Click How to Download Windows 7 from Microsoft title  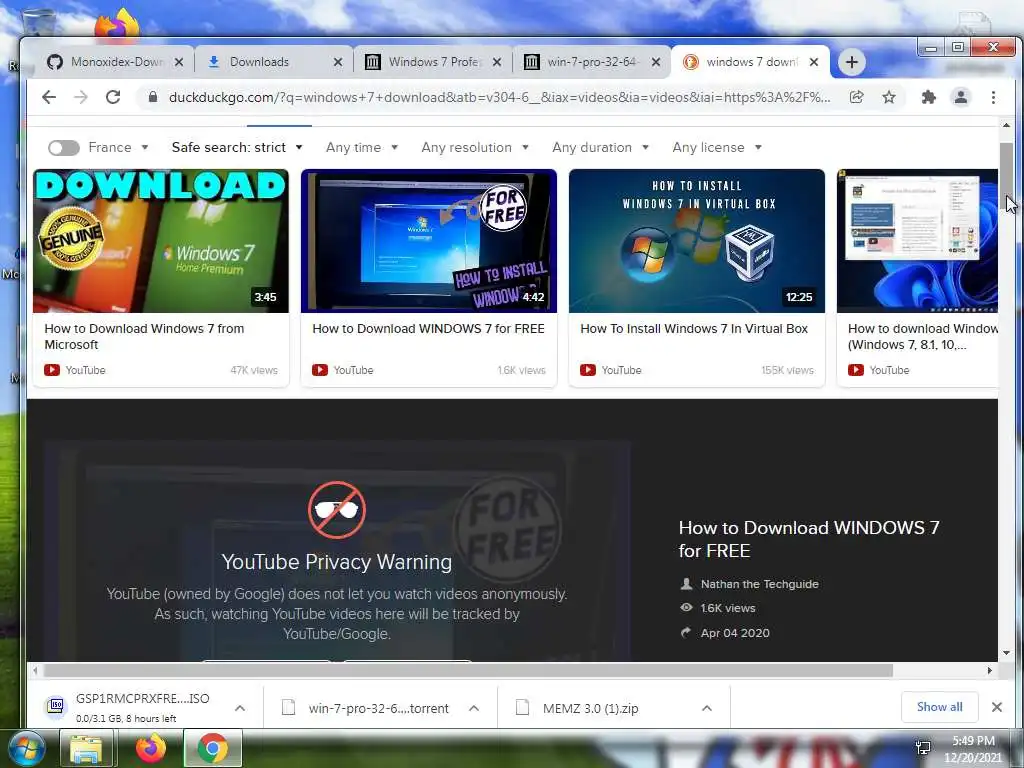coord(144,336)
